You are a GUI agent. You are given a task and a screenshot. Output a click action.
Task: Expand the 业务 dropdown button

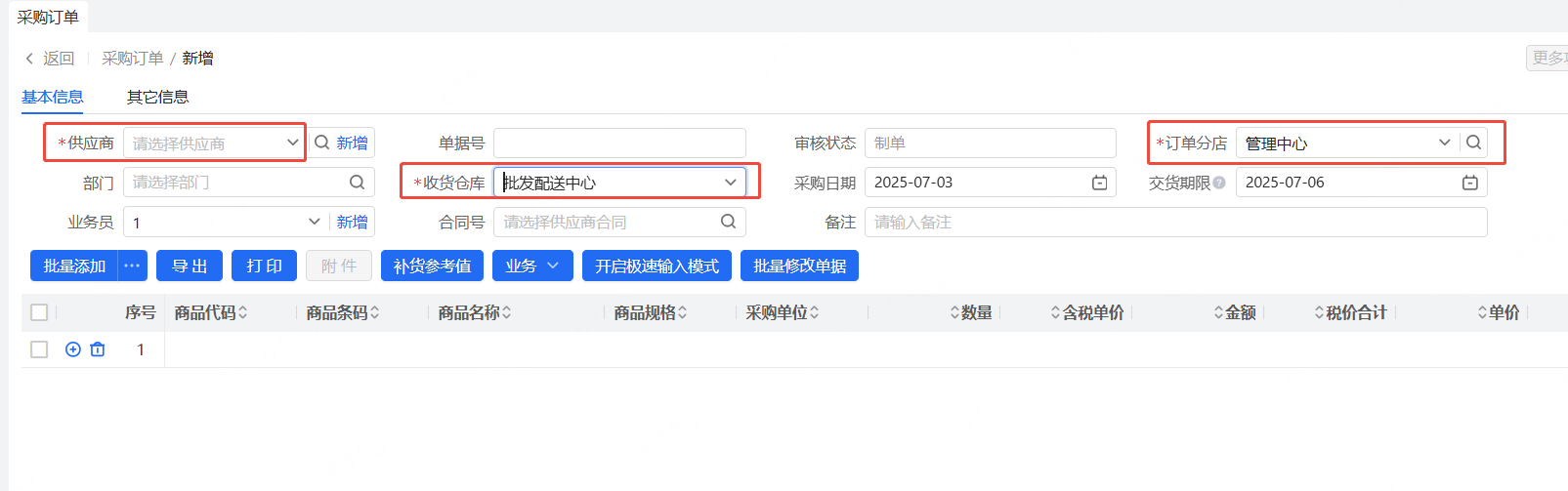(x=532, y=266)
